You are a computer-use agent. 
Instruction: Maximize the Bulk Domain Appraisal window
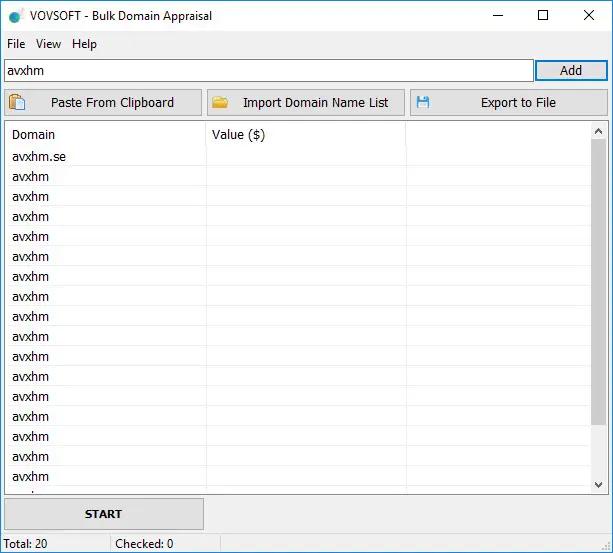point(543,16)
